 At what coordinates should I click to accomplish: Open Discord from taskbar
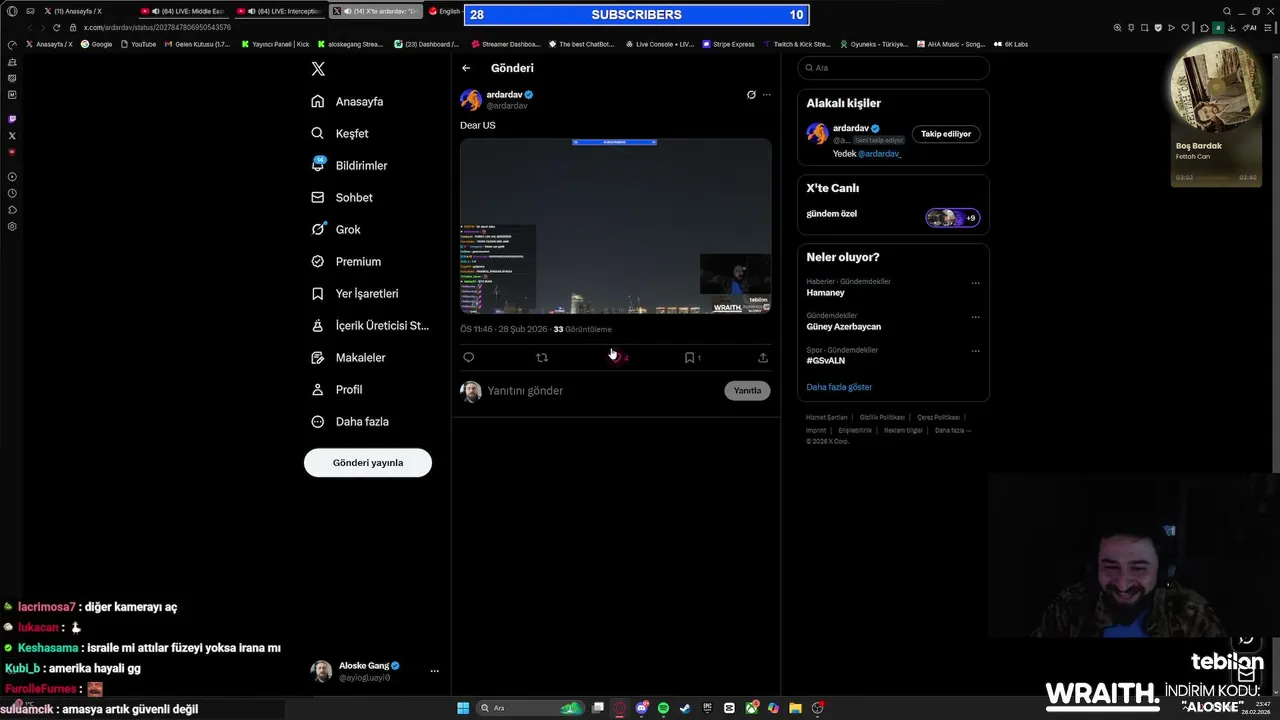tap(642, 708)
